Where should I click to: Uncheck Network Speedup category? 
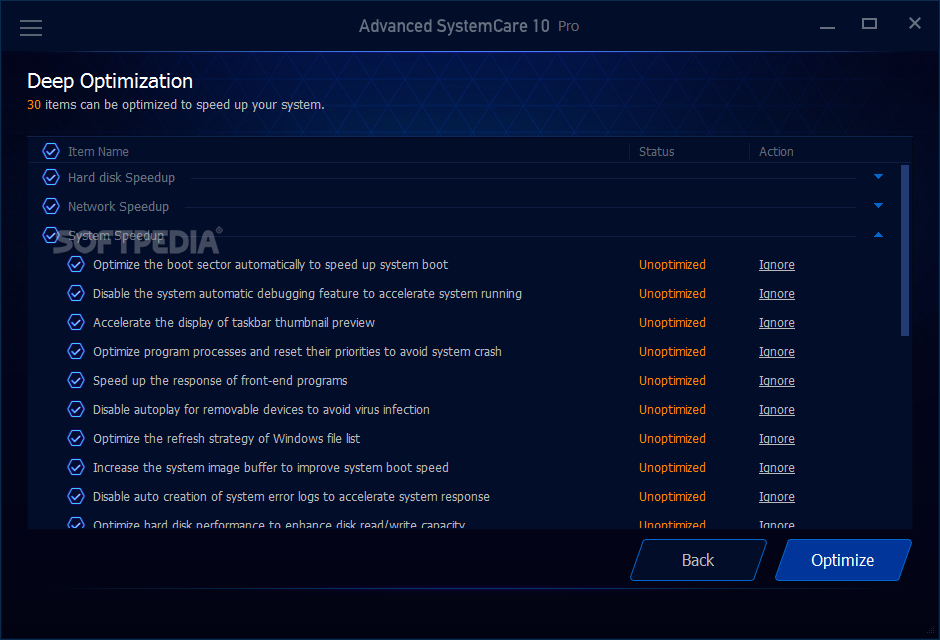(x=51, y=206)
